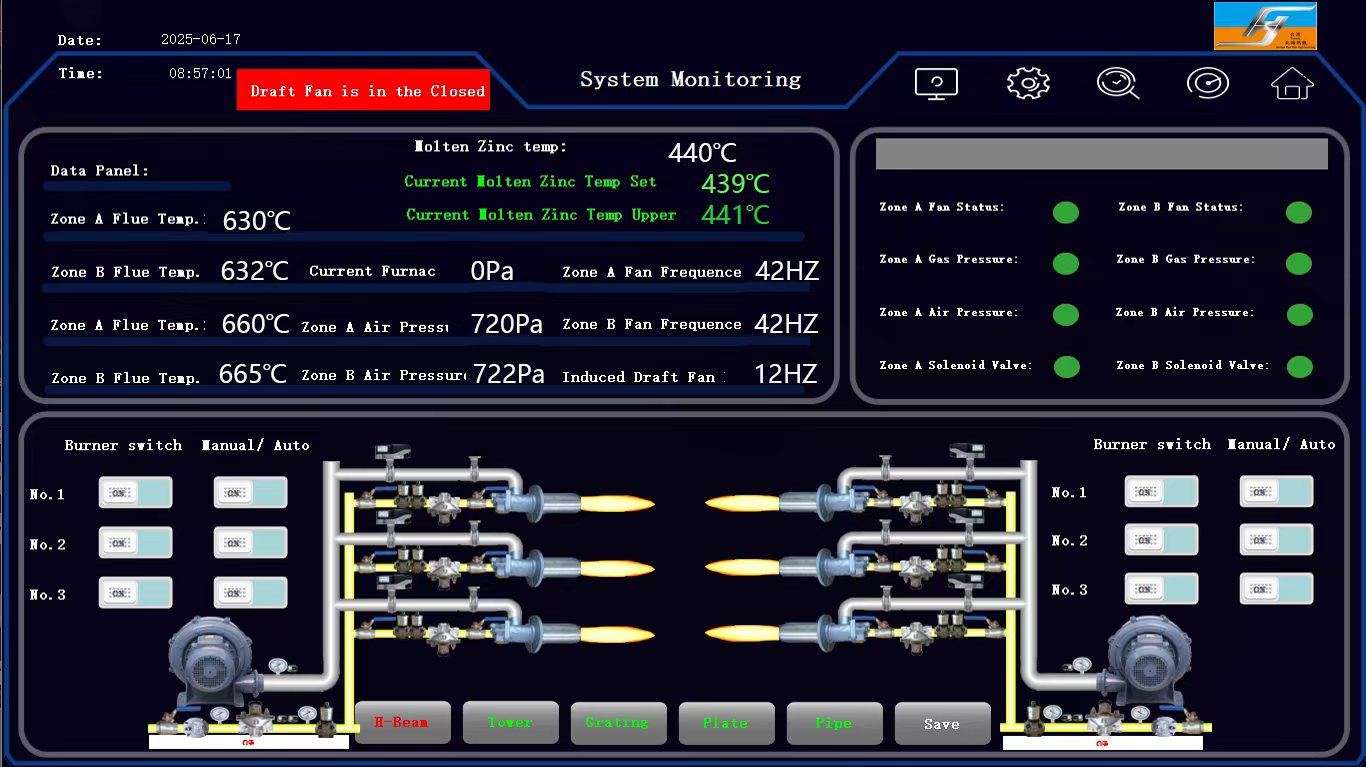Select the Grating preset

click(x=618, y=722)
